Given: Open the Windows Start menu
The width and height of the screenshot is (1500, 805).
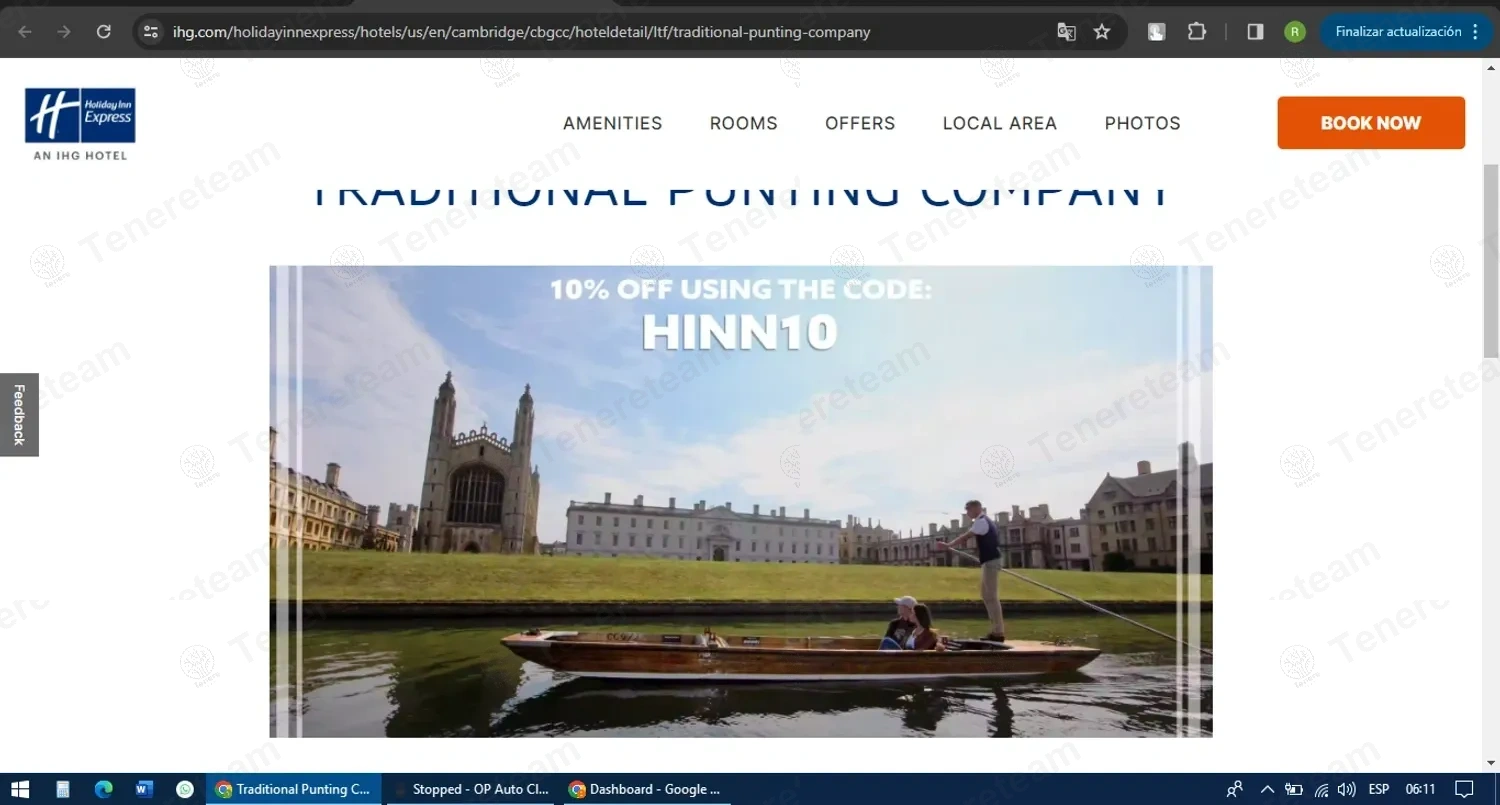Looking at the screenshot, I should coord(20,789).
